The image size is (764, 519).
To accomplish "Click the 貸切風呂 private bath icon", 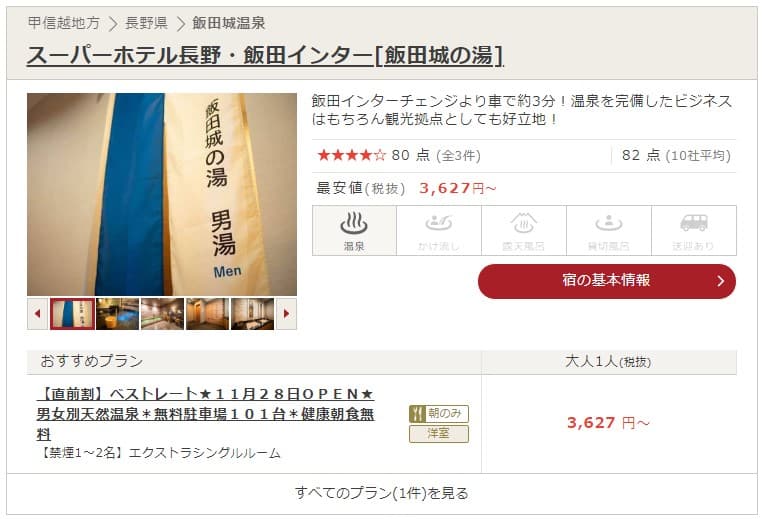I will coord(609,231).
